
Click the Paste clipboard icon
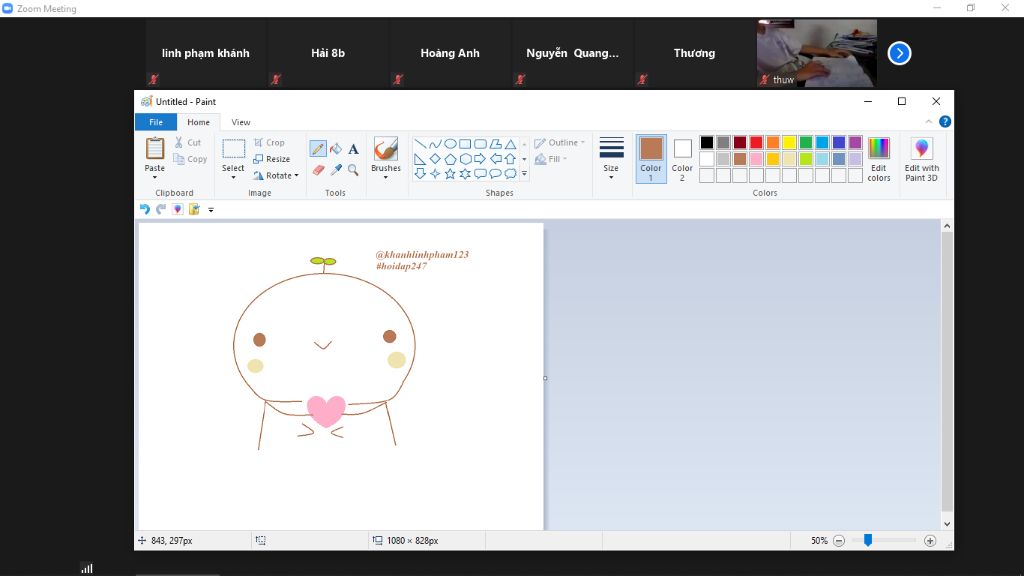[x=155, y=149]
